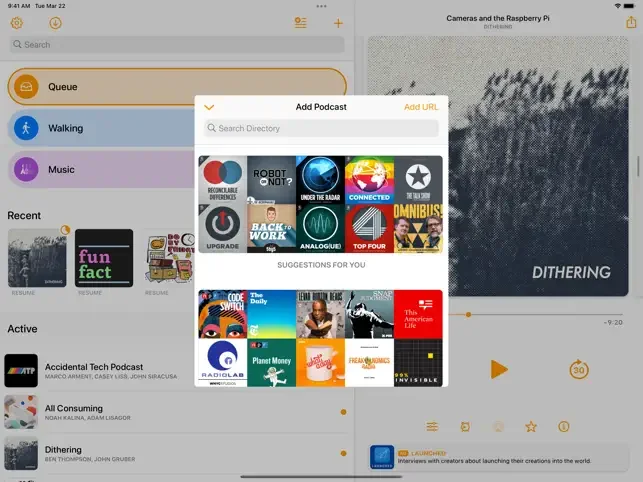Choose the Connected podcast artwork
The width and height of the screenshot is (643, 482).
point(369,180)
